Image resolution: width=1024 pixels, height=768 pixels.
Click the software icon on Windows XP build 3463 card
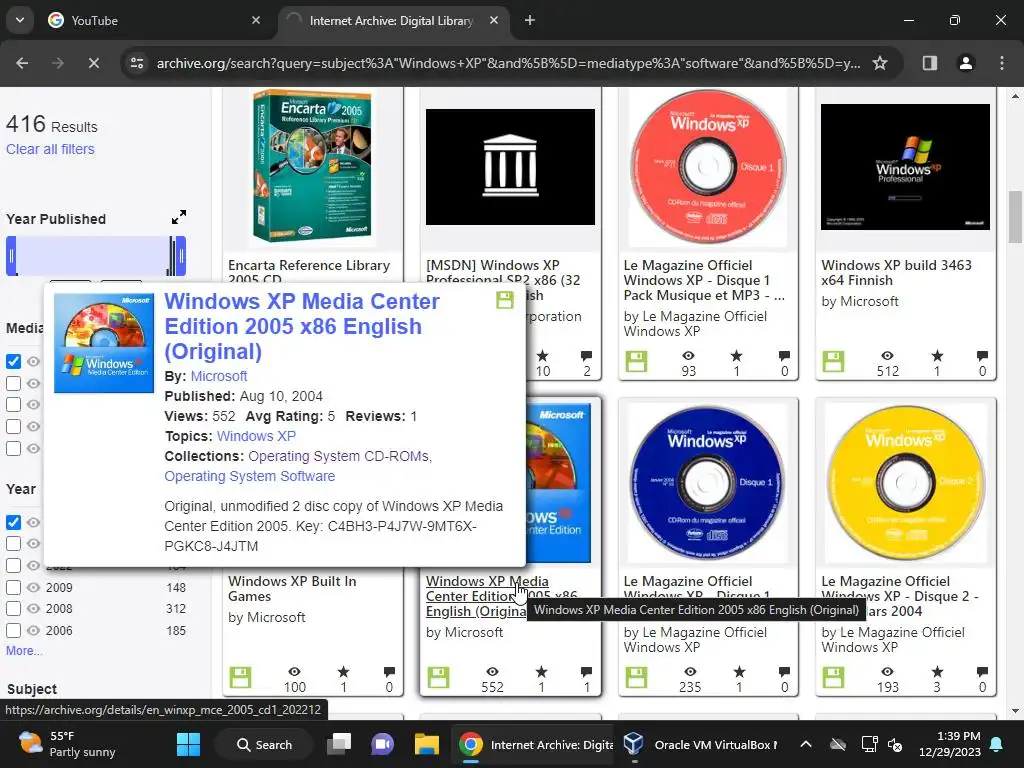pos(833,361)
